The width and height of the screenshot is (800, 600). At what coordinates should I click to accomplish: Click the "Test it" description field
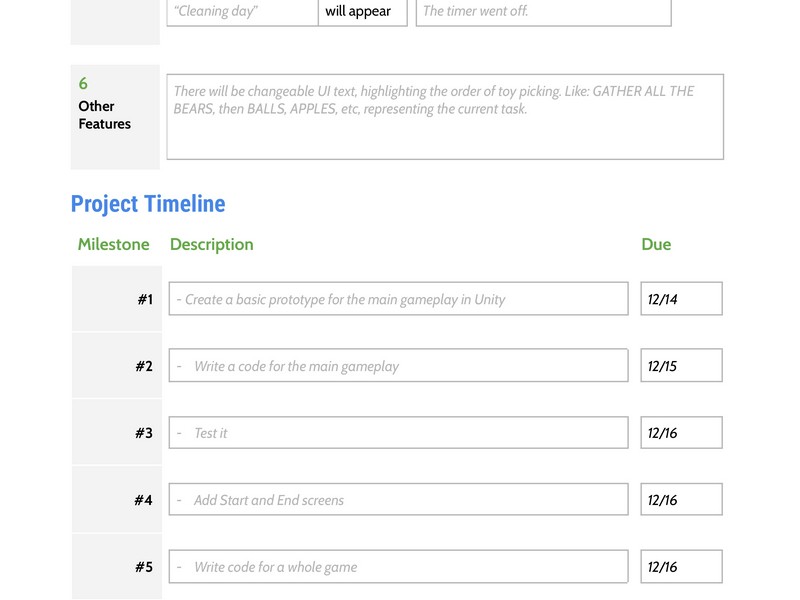pos(398,433)
